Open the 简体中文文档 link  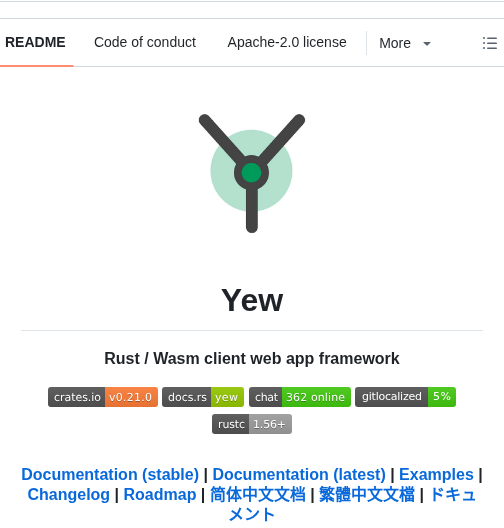[258, 495]
